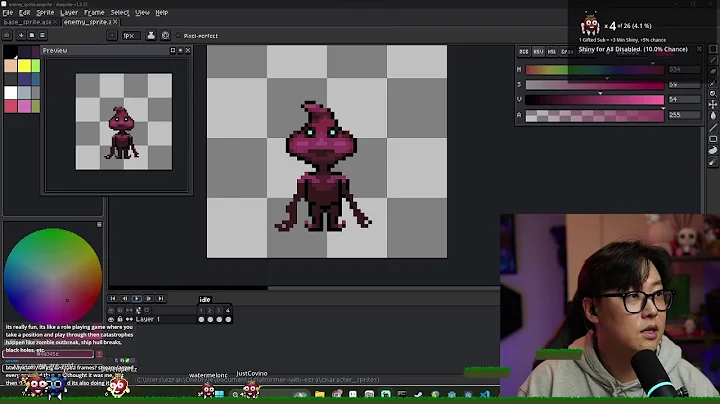
Task: Switch color sliders to Gray mode
Action: coord(567,52)
